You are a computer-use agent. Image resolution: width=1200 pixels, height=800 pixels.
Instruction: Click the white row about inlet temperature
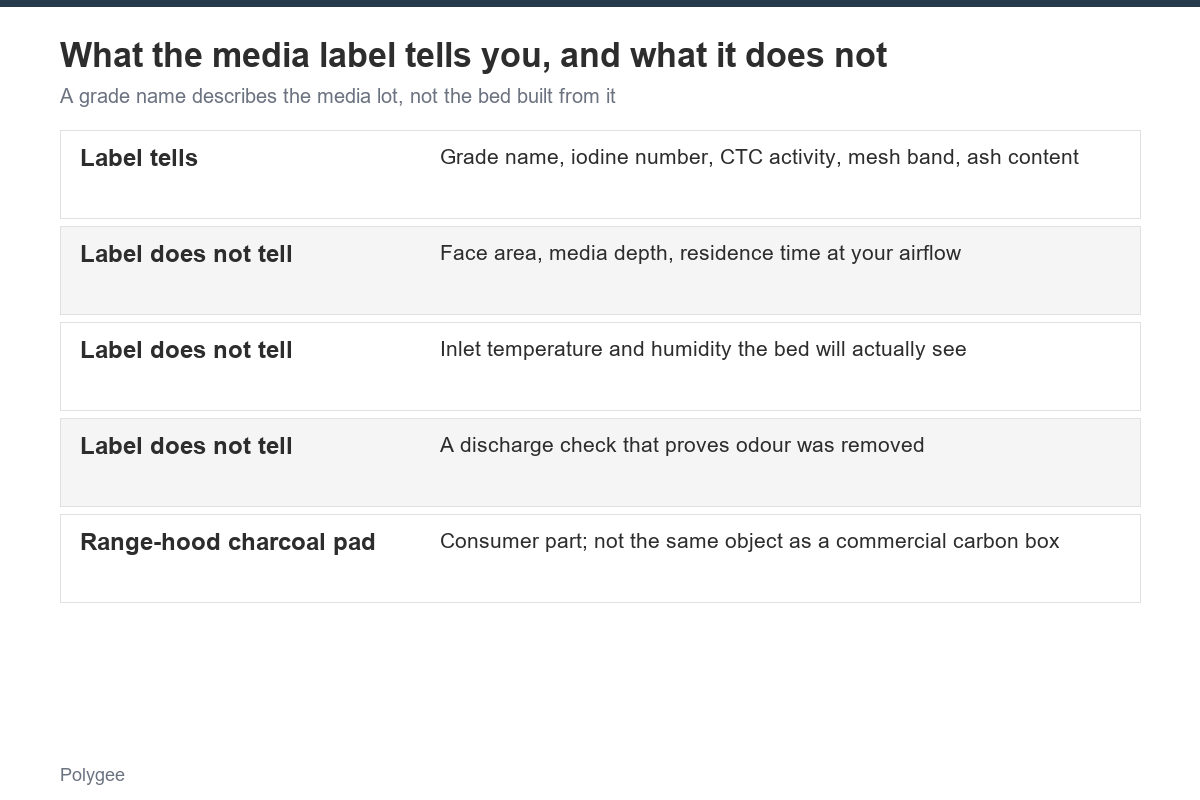600,366
